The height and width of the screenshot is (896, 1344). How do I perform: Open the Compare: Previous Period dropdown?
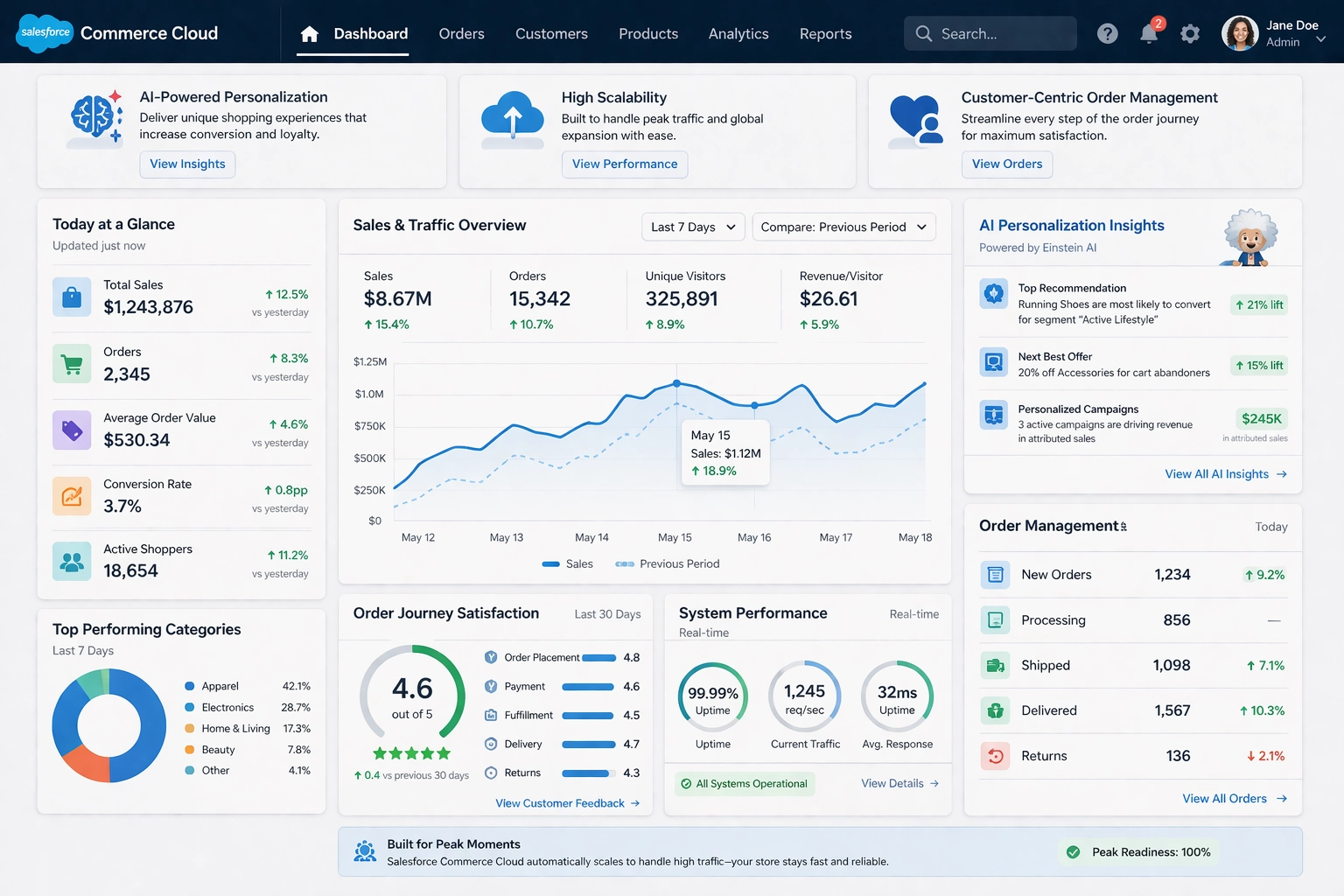(843, 227)
